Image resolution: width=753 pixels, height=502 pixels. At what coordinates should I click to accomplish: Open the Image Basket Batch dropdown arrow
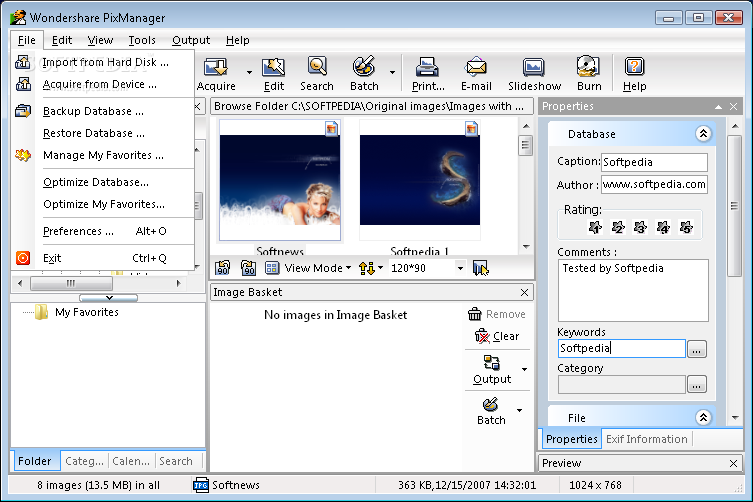click(520, 410)
